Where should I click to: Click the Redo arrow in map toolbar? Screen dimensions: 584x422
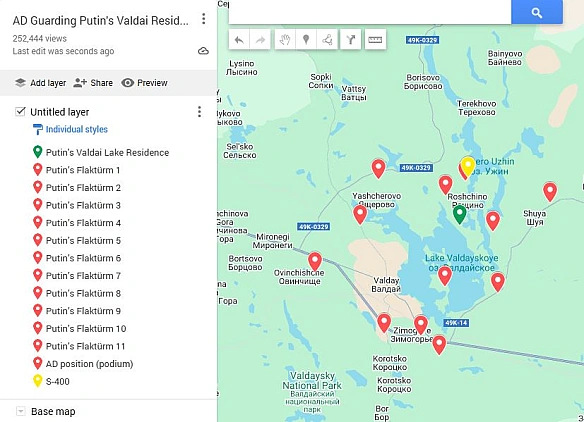tap(260, 39)
